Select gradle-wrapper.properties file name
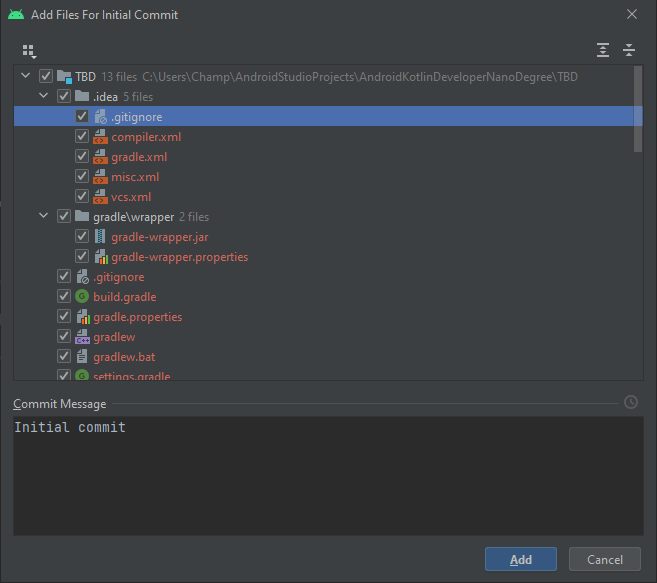 click(180, 257)
